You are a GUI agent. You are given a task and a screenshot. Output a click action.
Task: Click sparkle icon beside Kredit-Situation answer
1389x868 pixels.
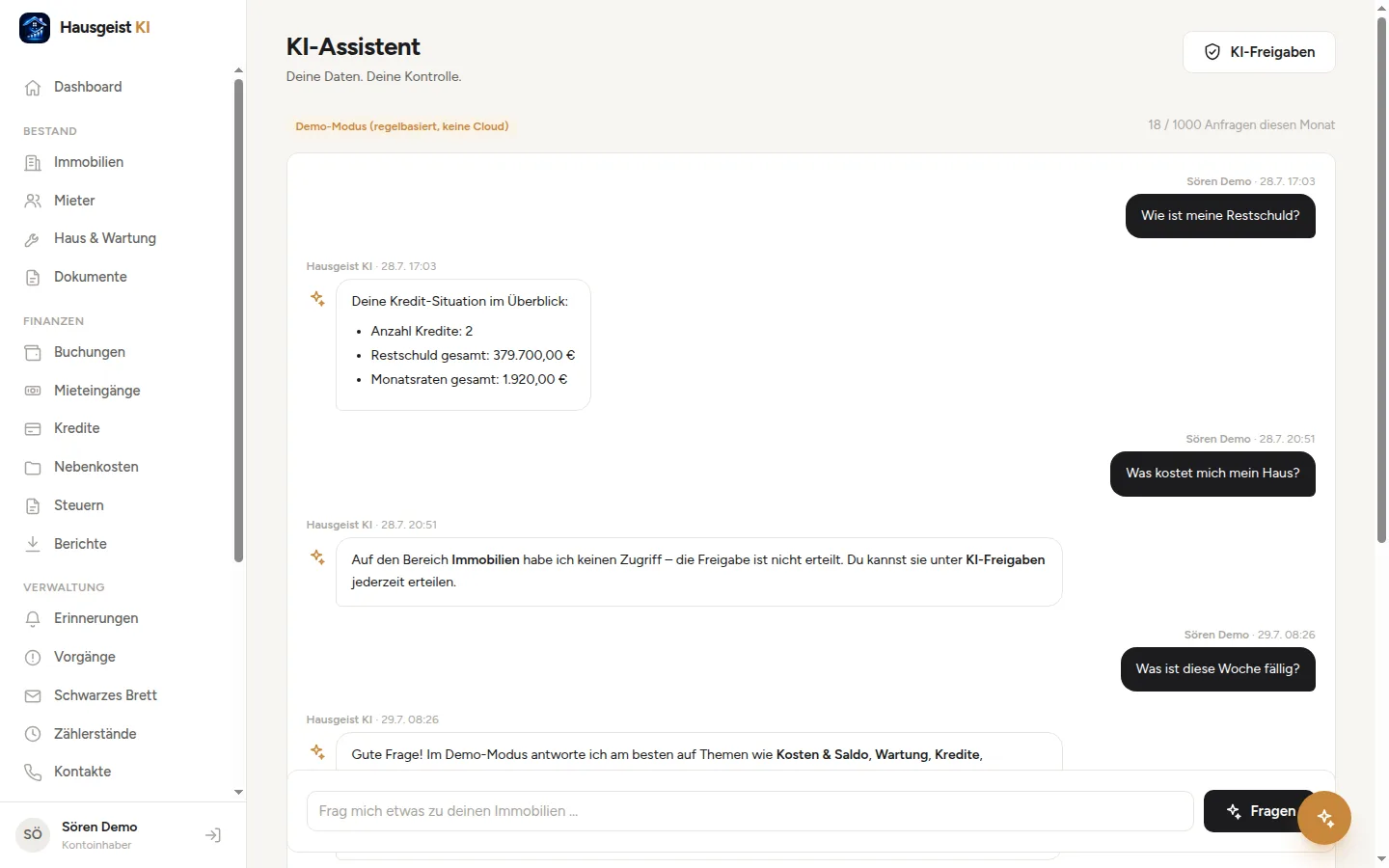coord(317,299)
